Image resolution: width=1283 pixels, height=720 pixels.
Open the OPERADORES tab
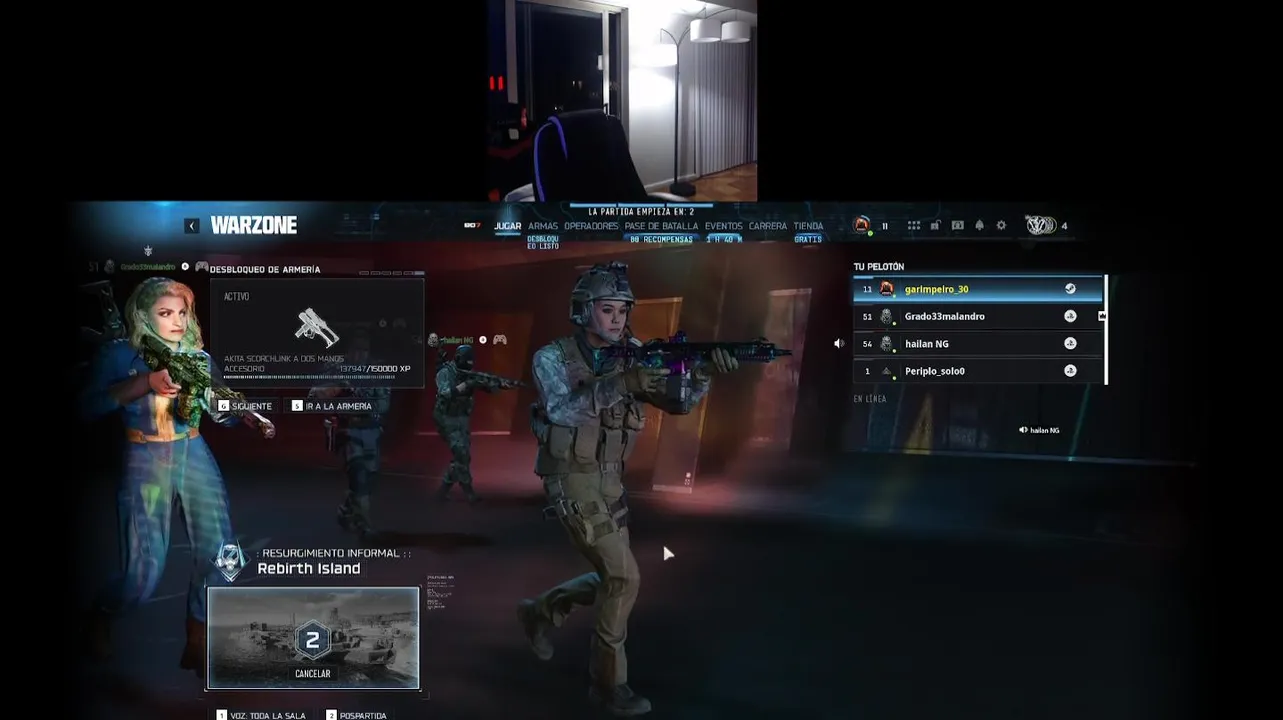pyautogui.click(x=591, y=226)
